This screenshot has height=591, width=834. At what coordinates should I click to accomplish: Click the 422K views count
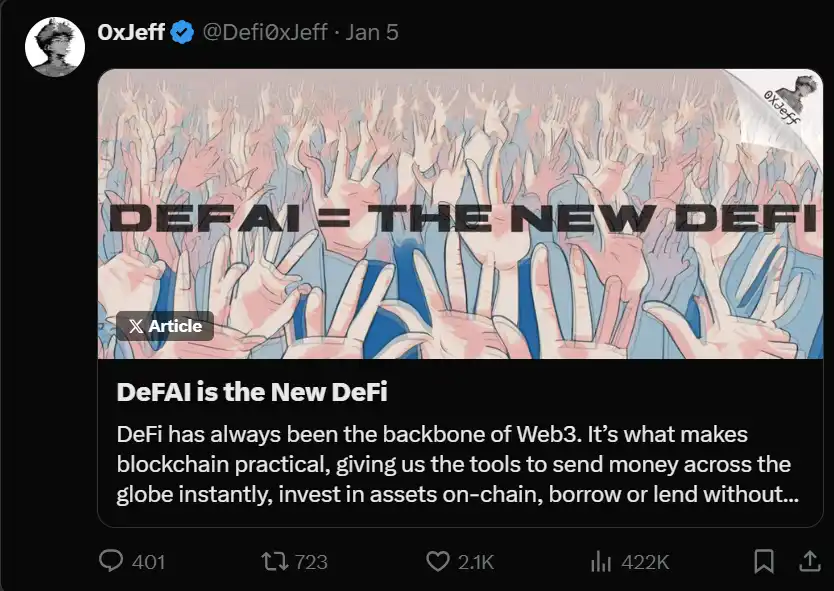coord(645,562)
